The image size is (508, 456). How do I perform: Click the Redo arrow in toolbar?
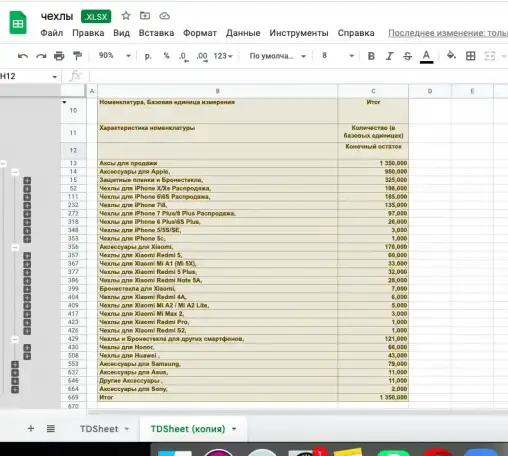(41, 56)
